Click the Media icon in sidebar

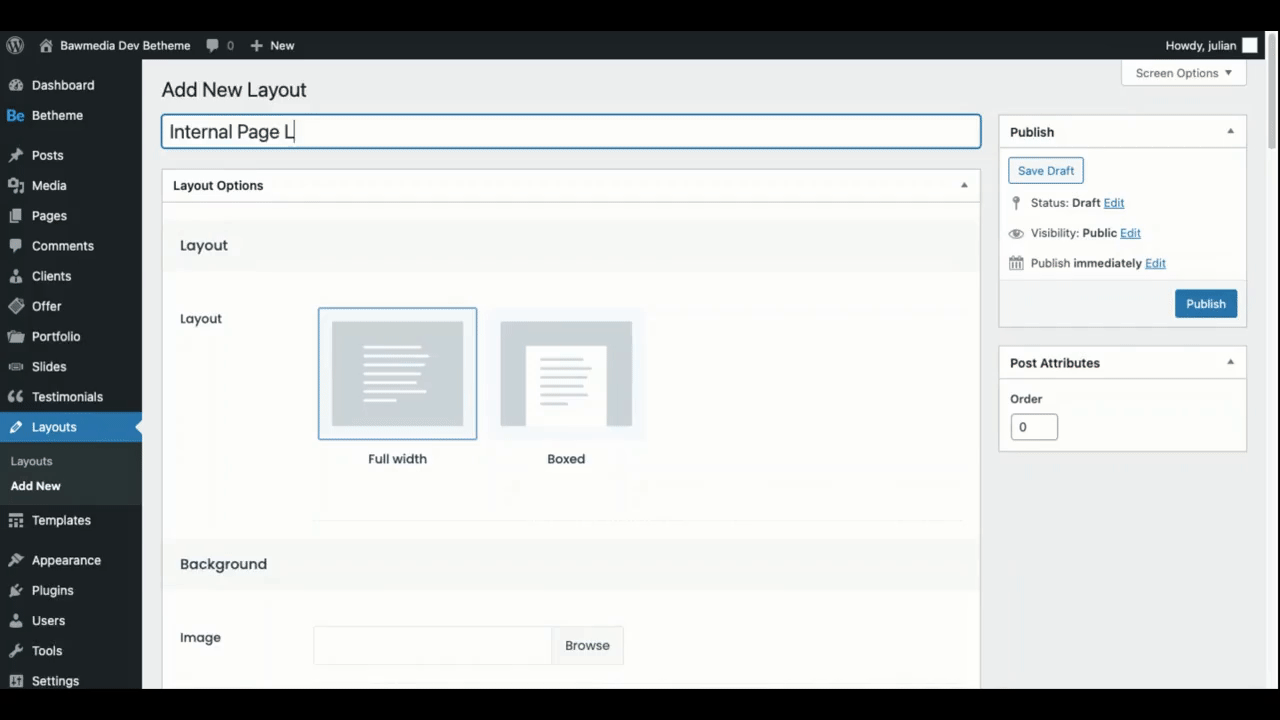15,185
